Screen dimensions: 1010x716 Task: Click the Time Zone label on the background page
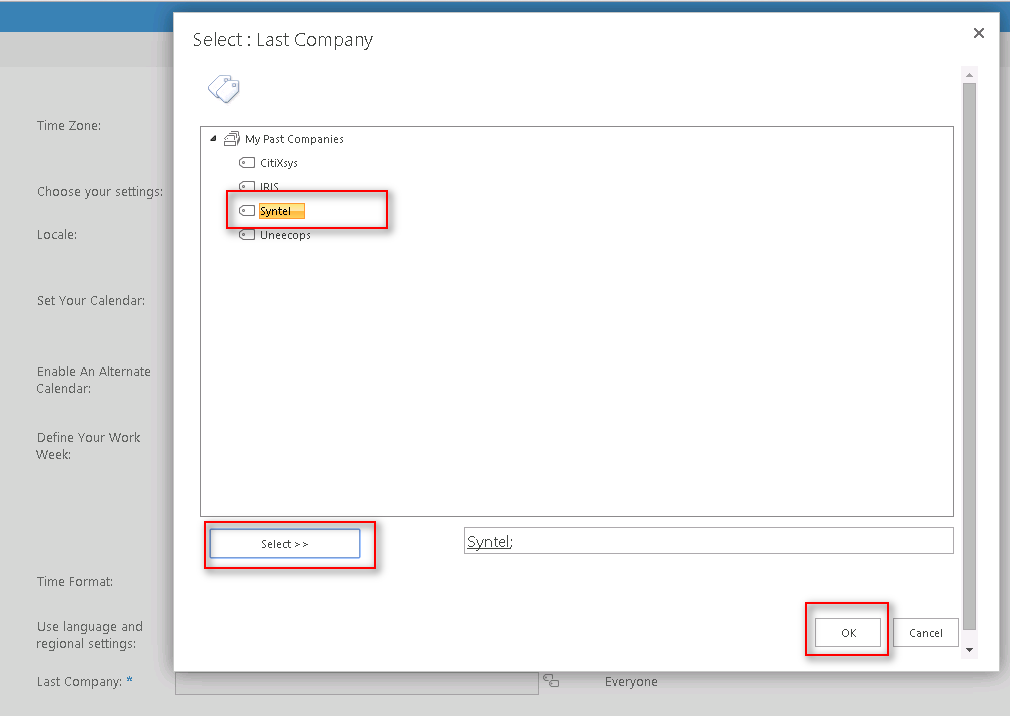[69, 126]
